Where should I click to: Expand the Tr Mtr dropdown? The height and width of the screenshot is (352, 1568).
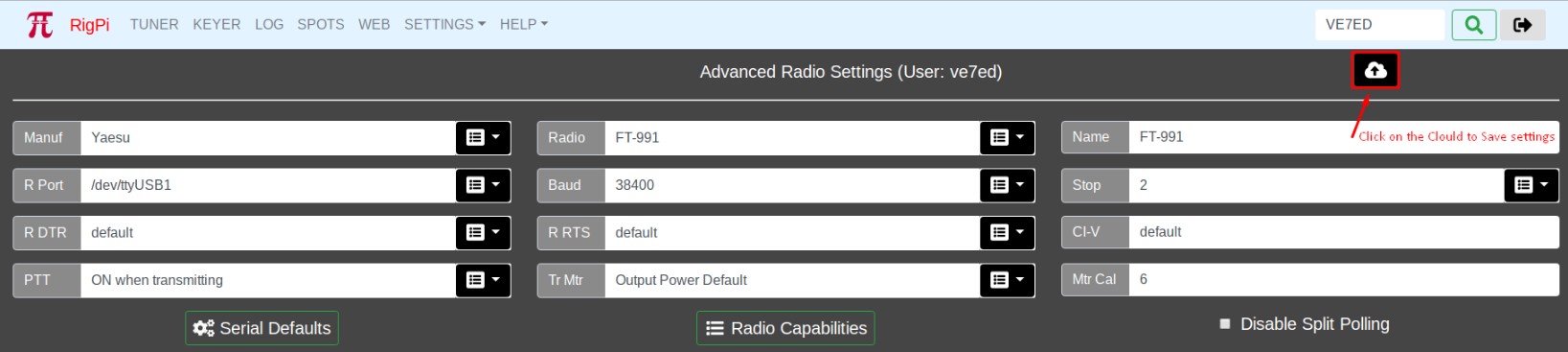point(1007,280)
